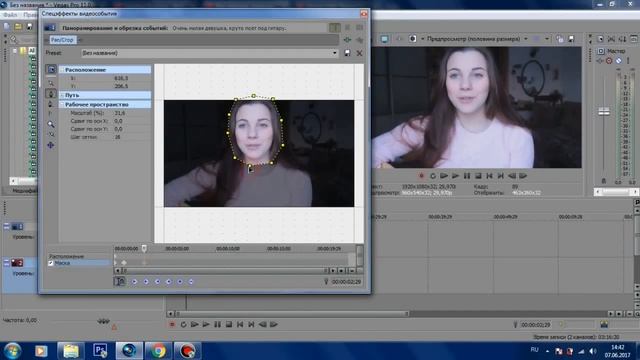Click the Master bus icon

coord(601,51)
